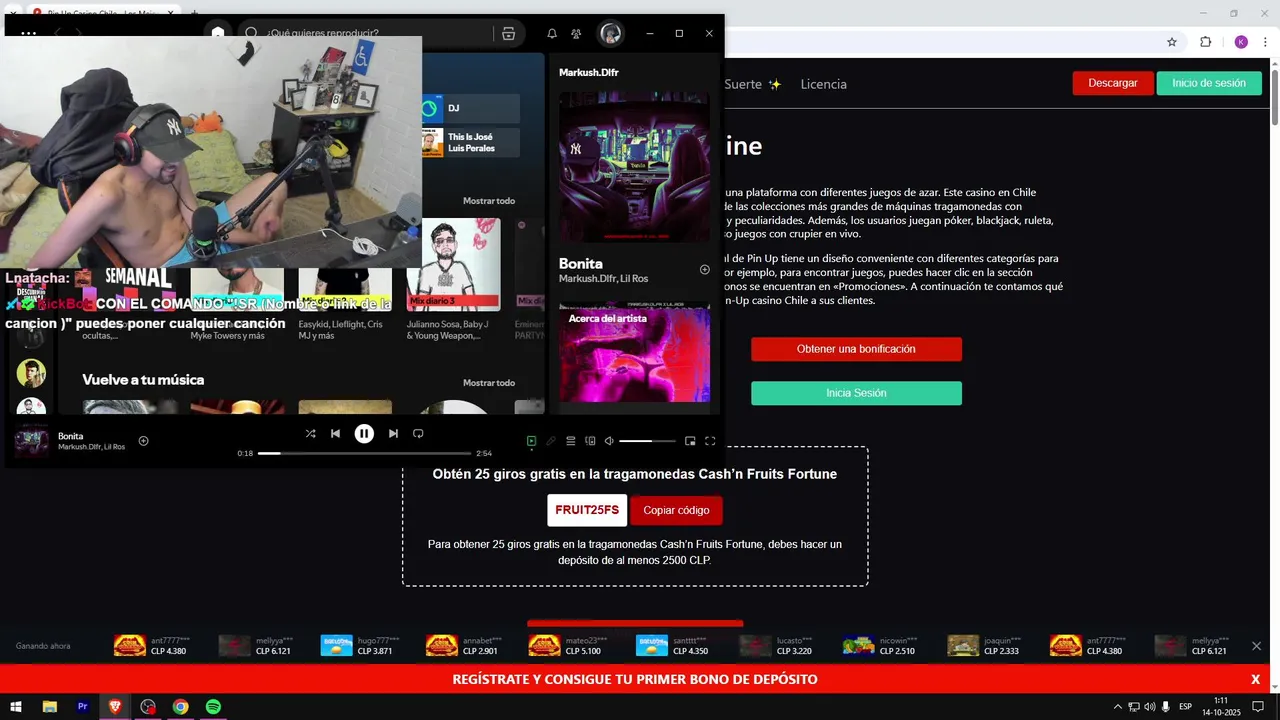The height and width of the screenshot is (720, 1280).
Task: Click ant7777 winner CLP 4.380 first entry
Action: [152, 645]
